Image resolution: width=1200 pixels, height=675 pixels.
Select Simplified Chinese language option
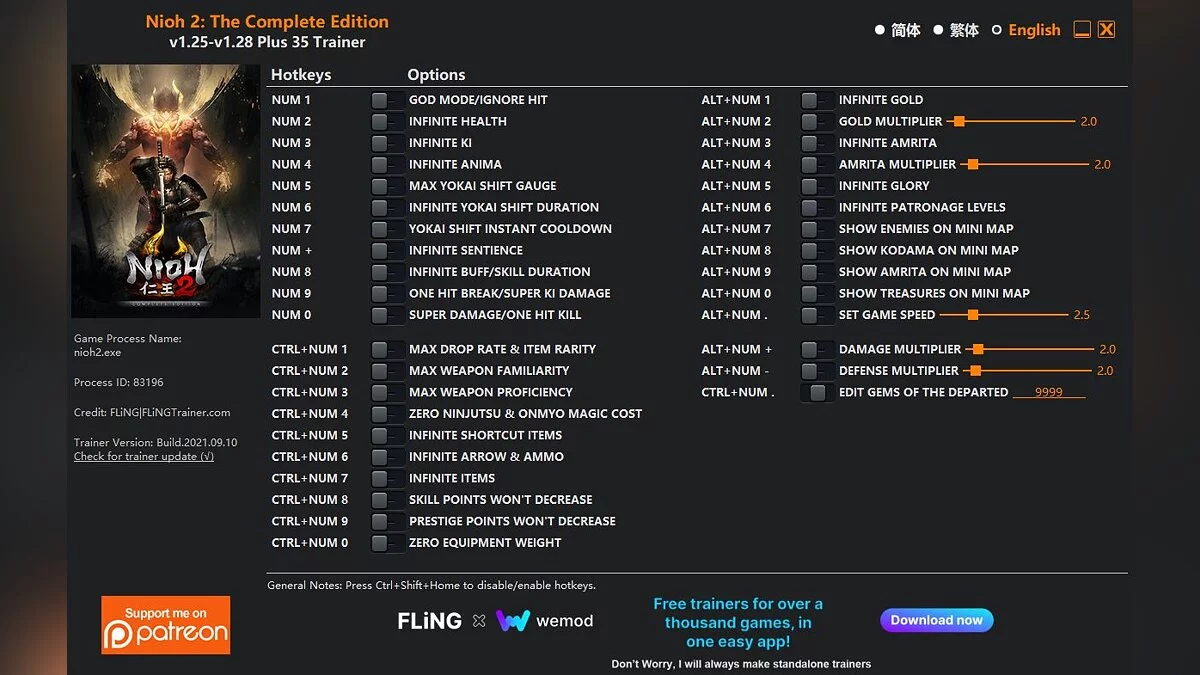[880, 30]
